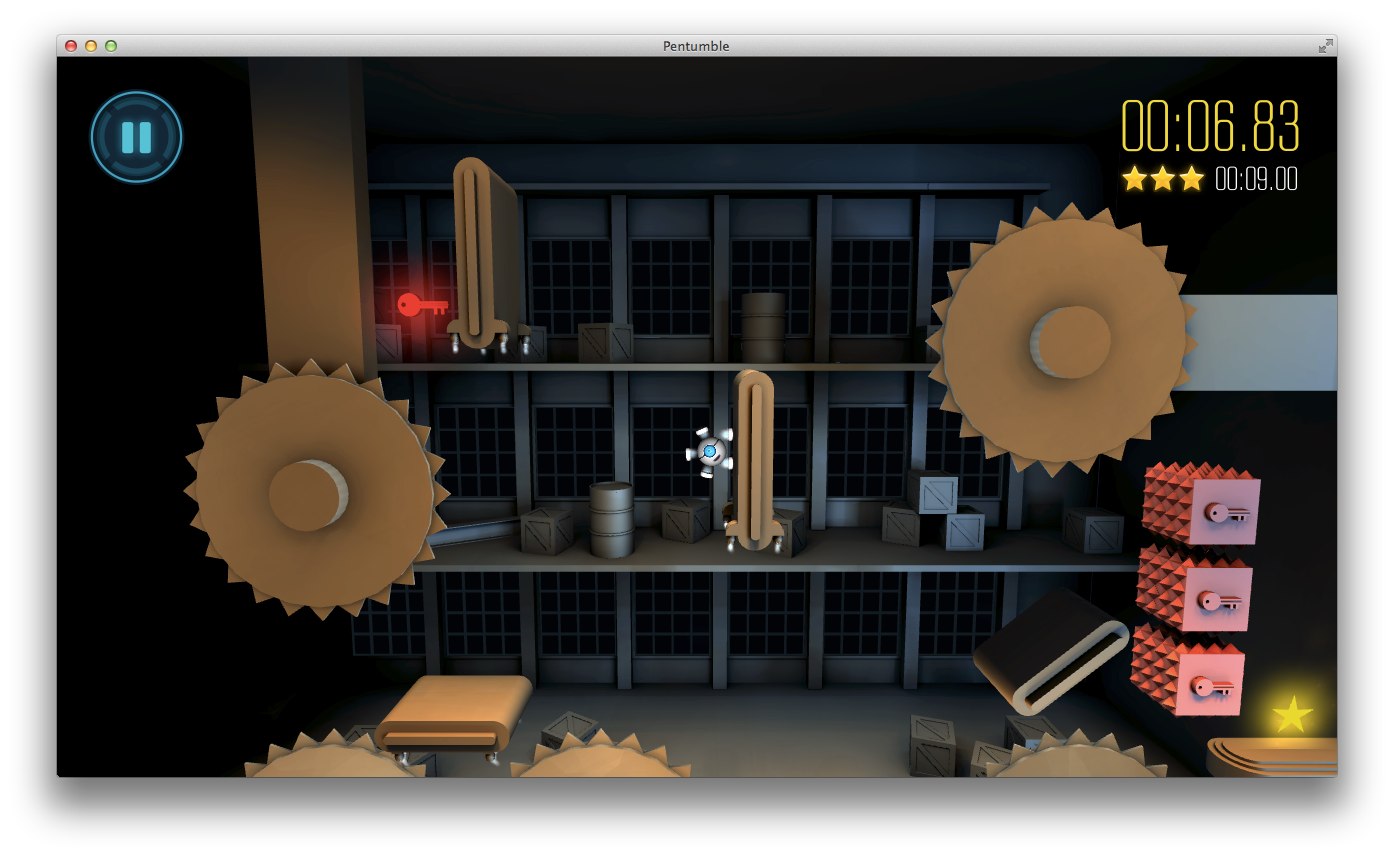The height and width of the screenshot is (856, 1394).
Task: Click the large spiked gear on the right
Action: pos(1063,340)
